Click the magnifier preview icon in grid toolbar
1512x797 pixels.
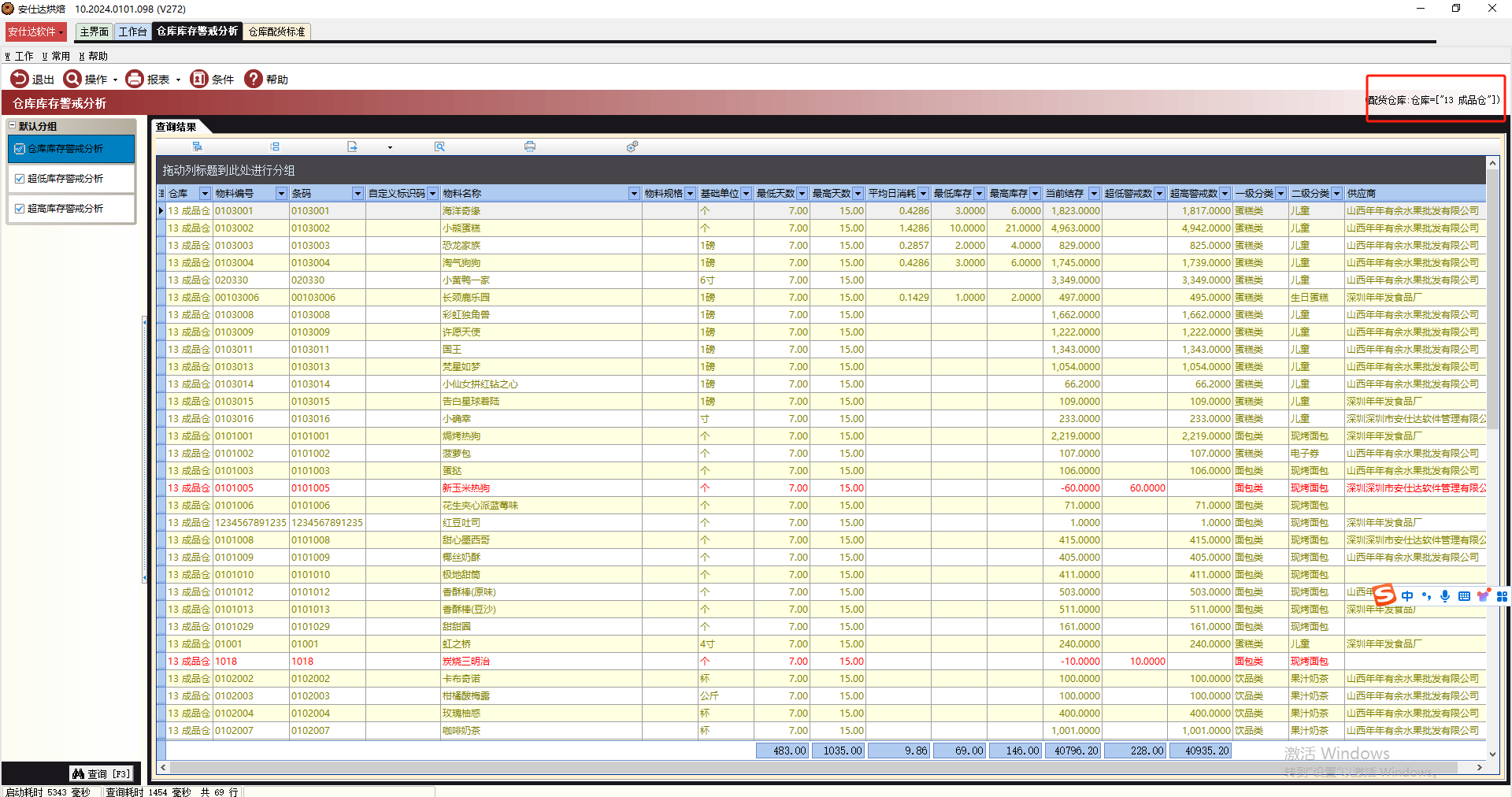(439, 146)
